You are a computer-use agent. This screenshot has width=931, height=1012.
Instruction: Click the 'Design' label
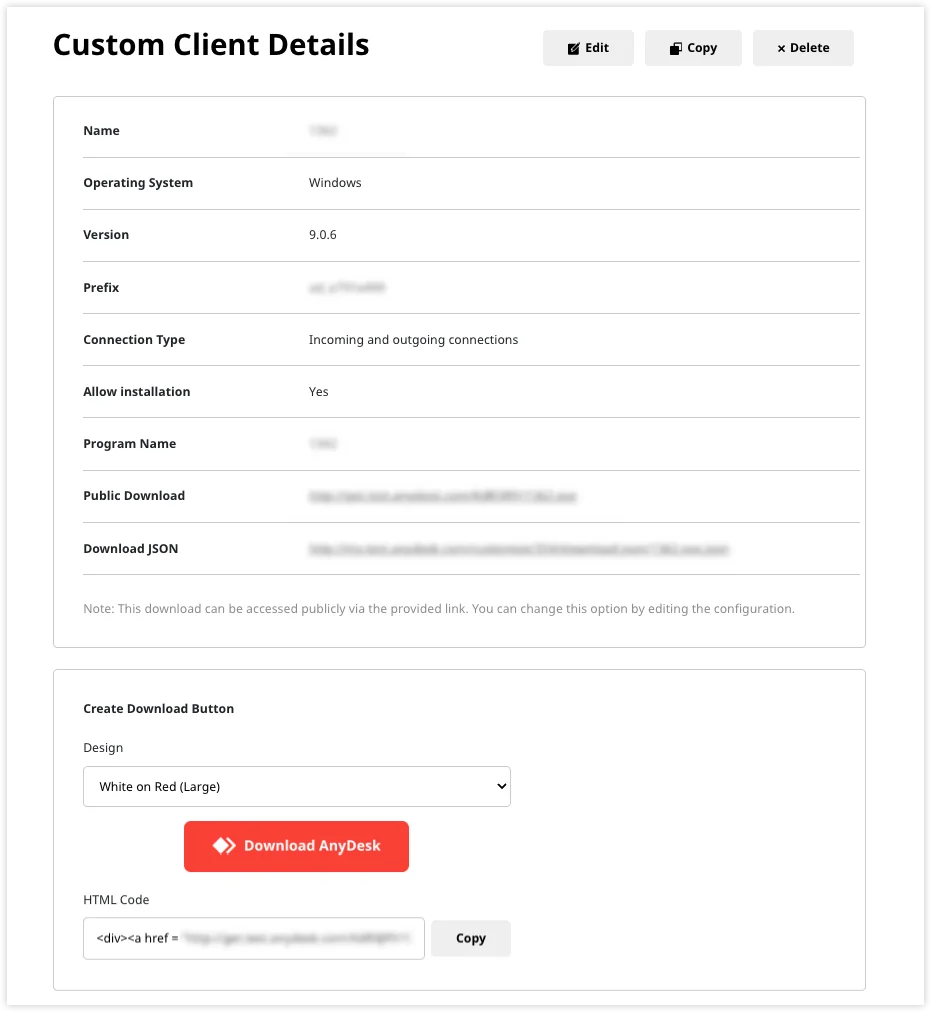tap(103, 748)
